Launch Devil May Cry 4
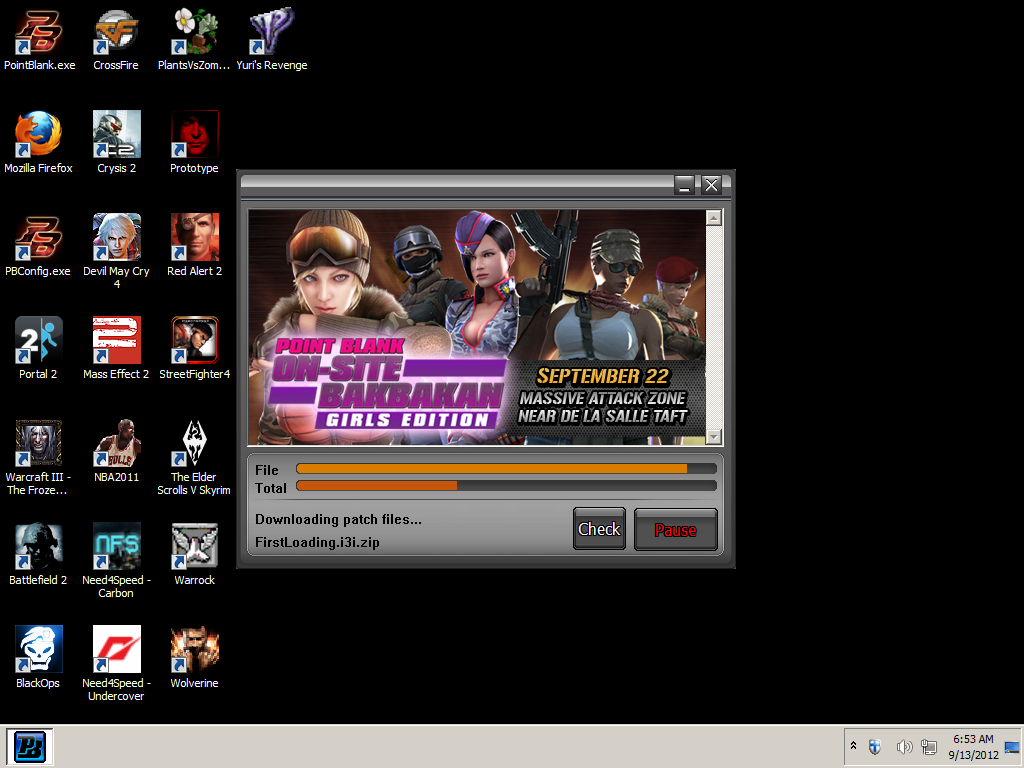 click(116, 236)
